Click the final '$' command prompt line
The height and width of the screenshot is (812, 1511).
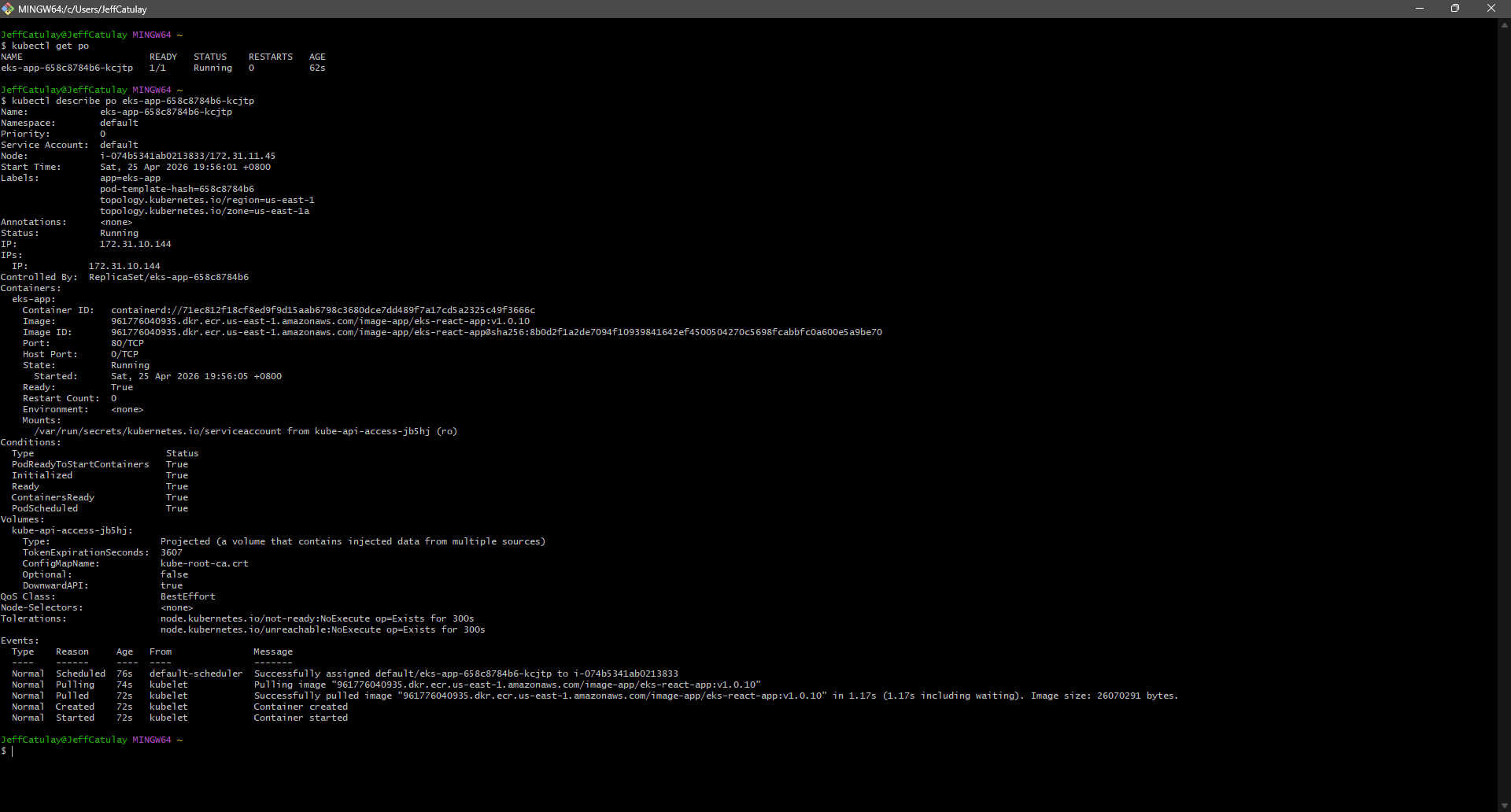(x=7, y=751)
